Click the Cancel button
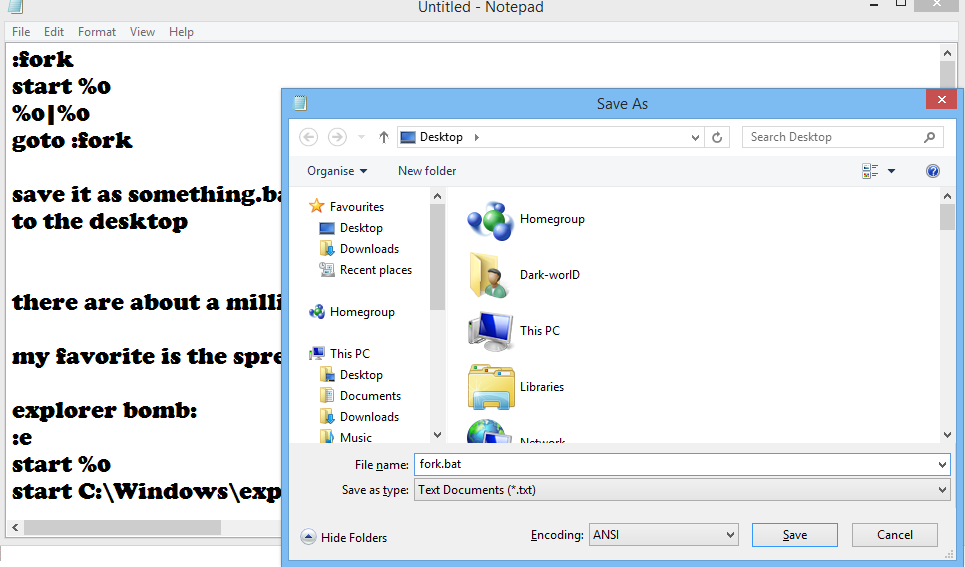The width and height of the screenshot is (965, 567). (895, 535)
